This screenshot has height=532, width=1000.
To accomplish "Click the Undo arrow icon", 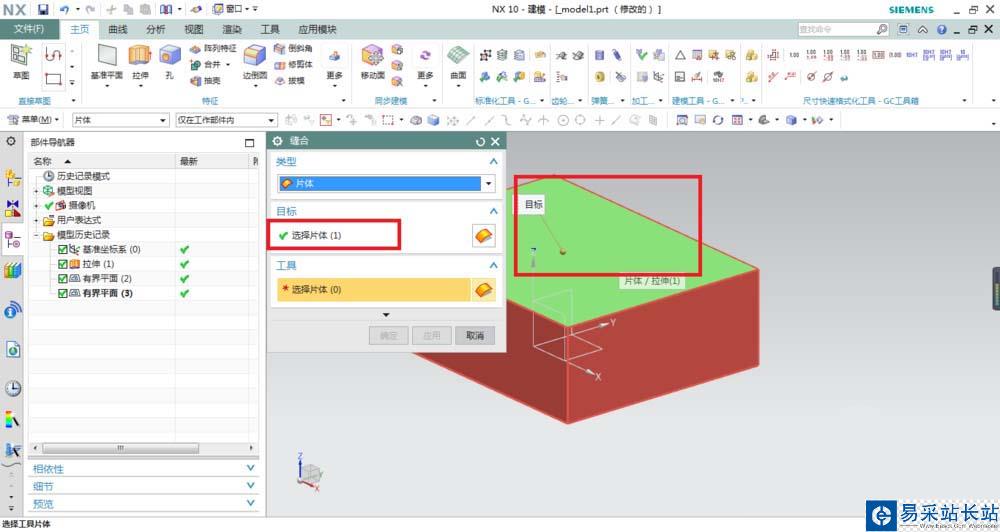I will click(64, 10).
